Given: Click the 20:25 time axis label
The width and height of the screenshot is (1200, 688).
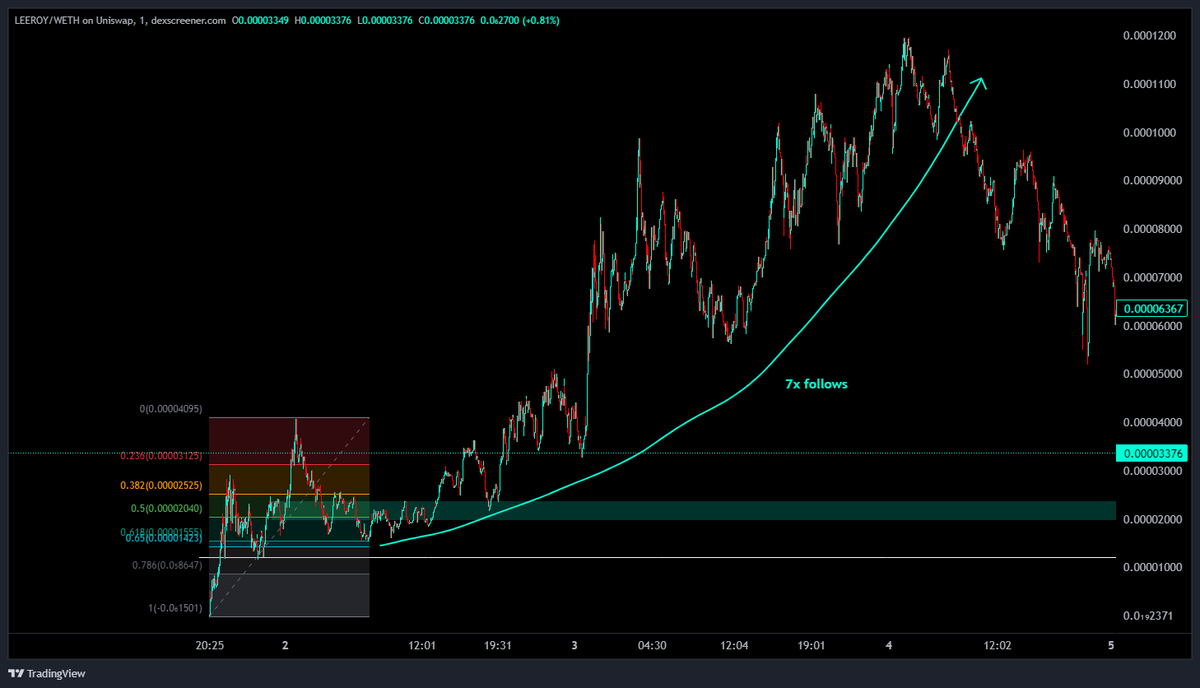Looking at the screenshot, I should click(210, 646).
